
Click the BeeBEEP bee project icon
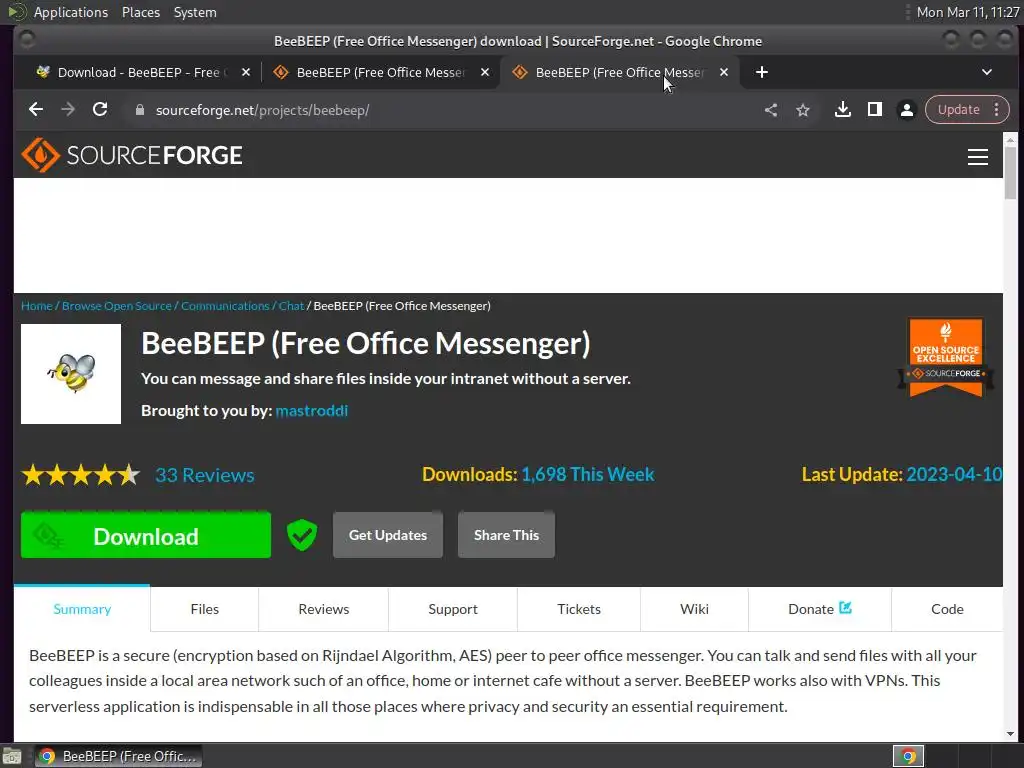click(x=71, y=374)
